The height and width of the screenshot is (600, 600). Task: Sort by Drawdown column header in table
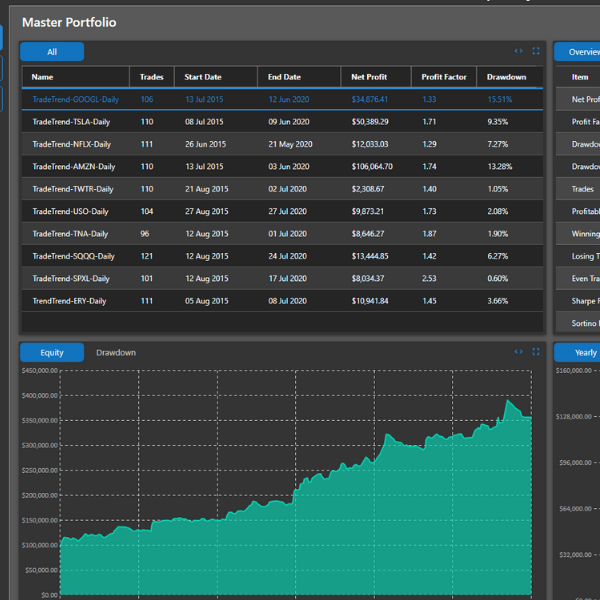point(510,77)
